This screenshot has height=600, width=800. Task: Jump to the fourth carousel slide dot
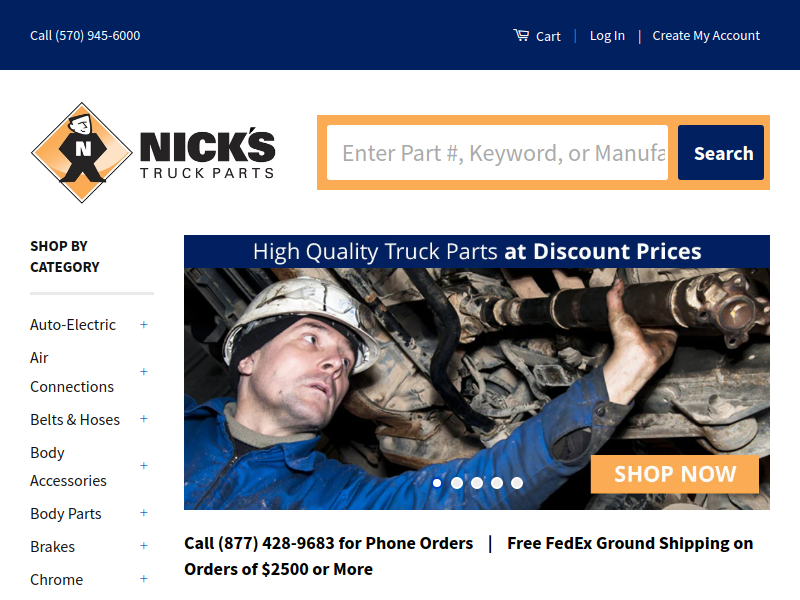click(497, 483)
